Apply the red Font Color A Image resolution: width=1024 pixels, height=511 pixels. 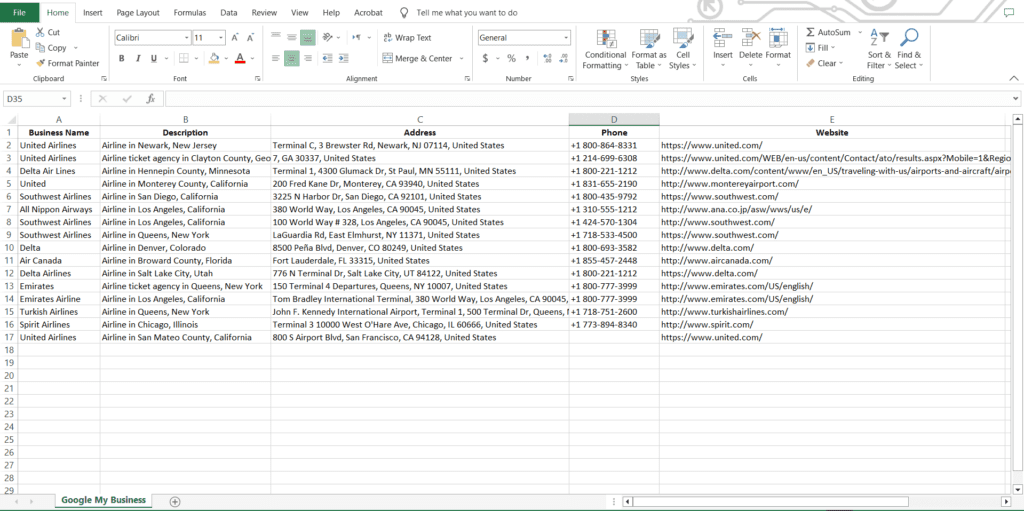pyautogui.click(x=240, y=58)
